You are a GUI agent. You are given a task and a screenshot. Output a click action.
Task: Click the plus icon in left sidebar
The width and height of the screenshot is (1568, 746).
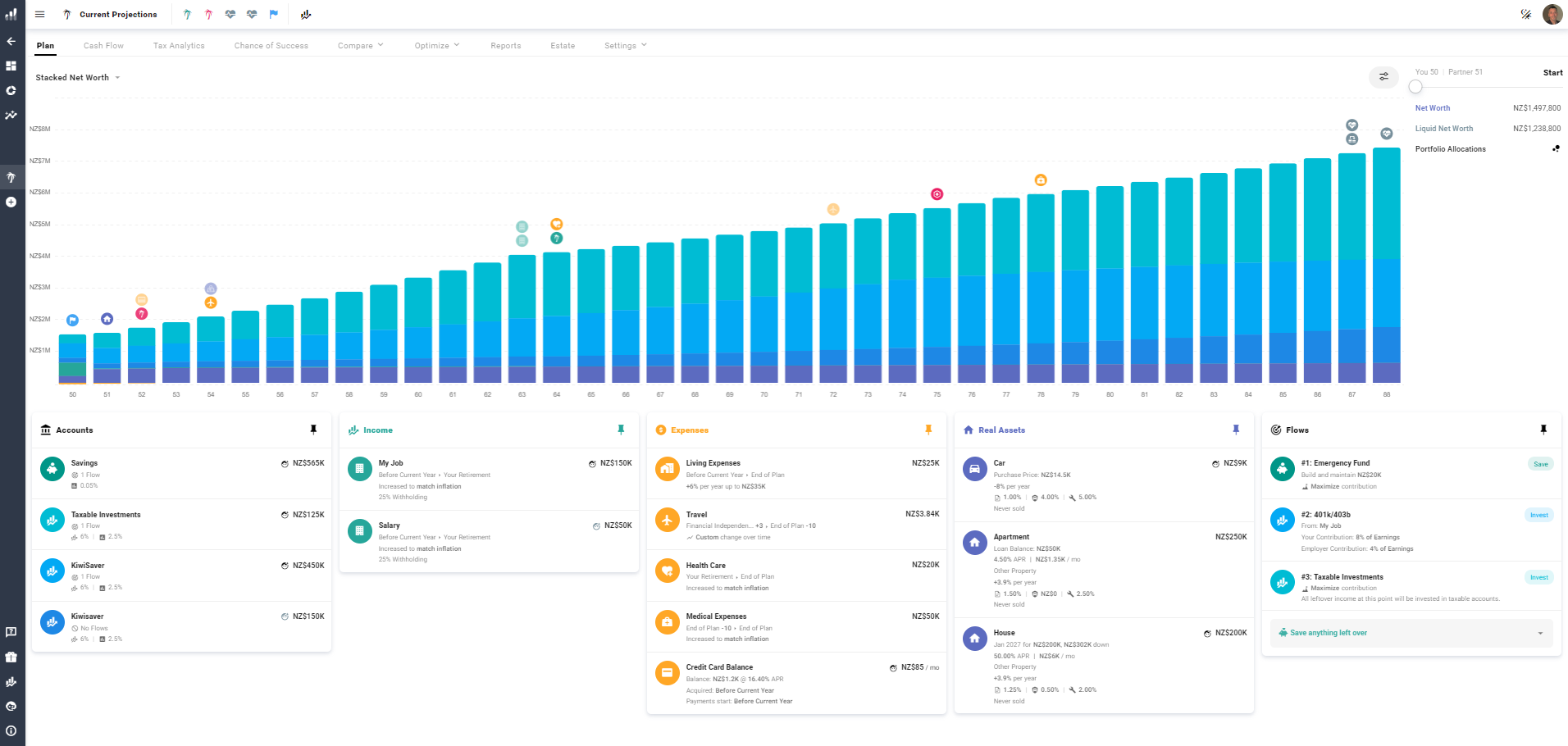(11, 202)
